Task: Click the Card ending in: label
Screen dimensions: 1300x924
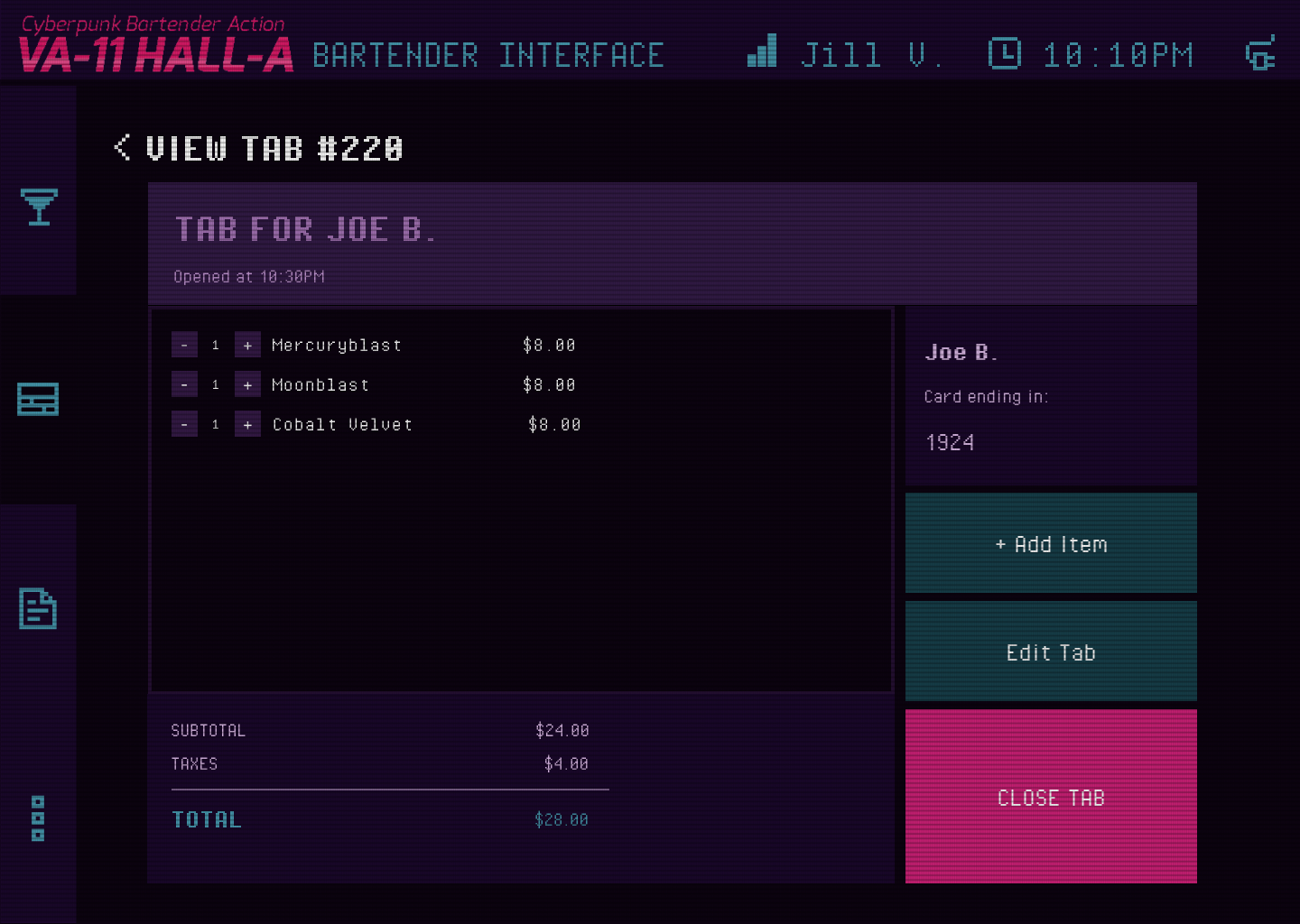Action: coord(986,396)
